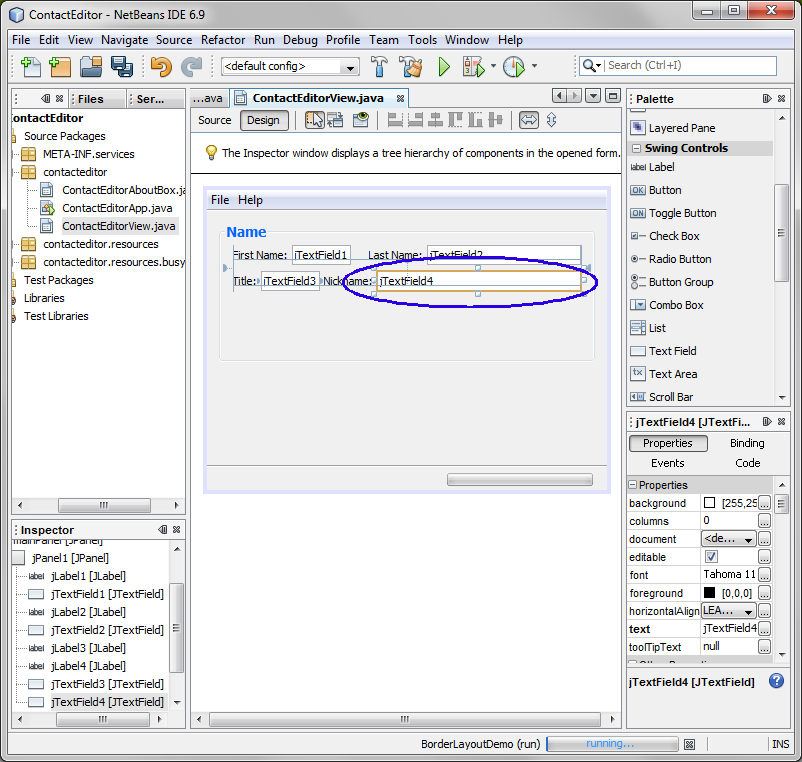The image size is (802, 762).
Task: Click the Open Project folder icon
Action: pos(91,66)
